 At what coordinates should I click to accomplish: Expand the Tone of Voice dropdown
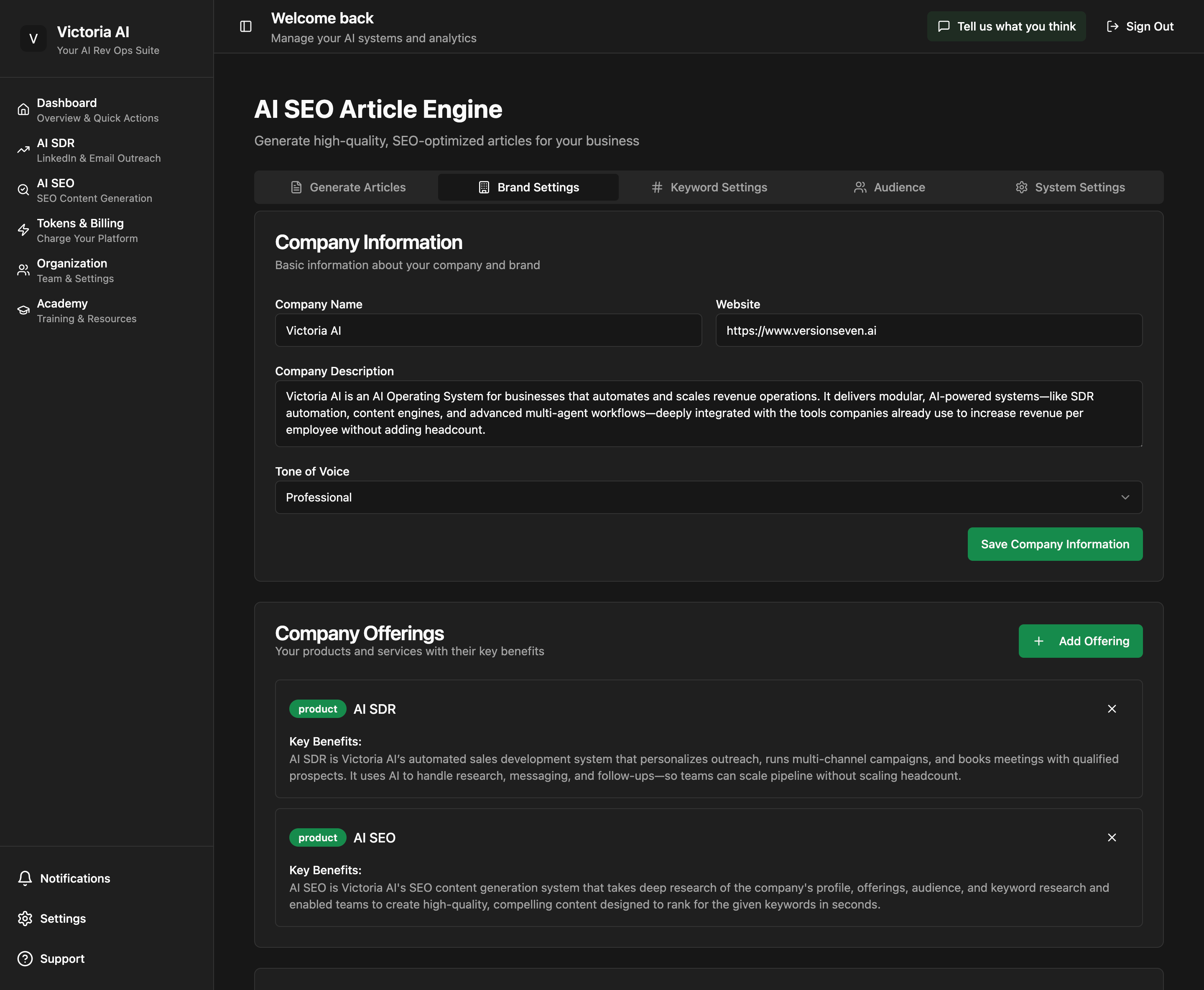point(708,497)
